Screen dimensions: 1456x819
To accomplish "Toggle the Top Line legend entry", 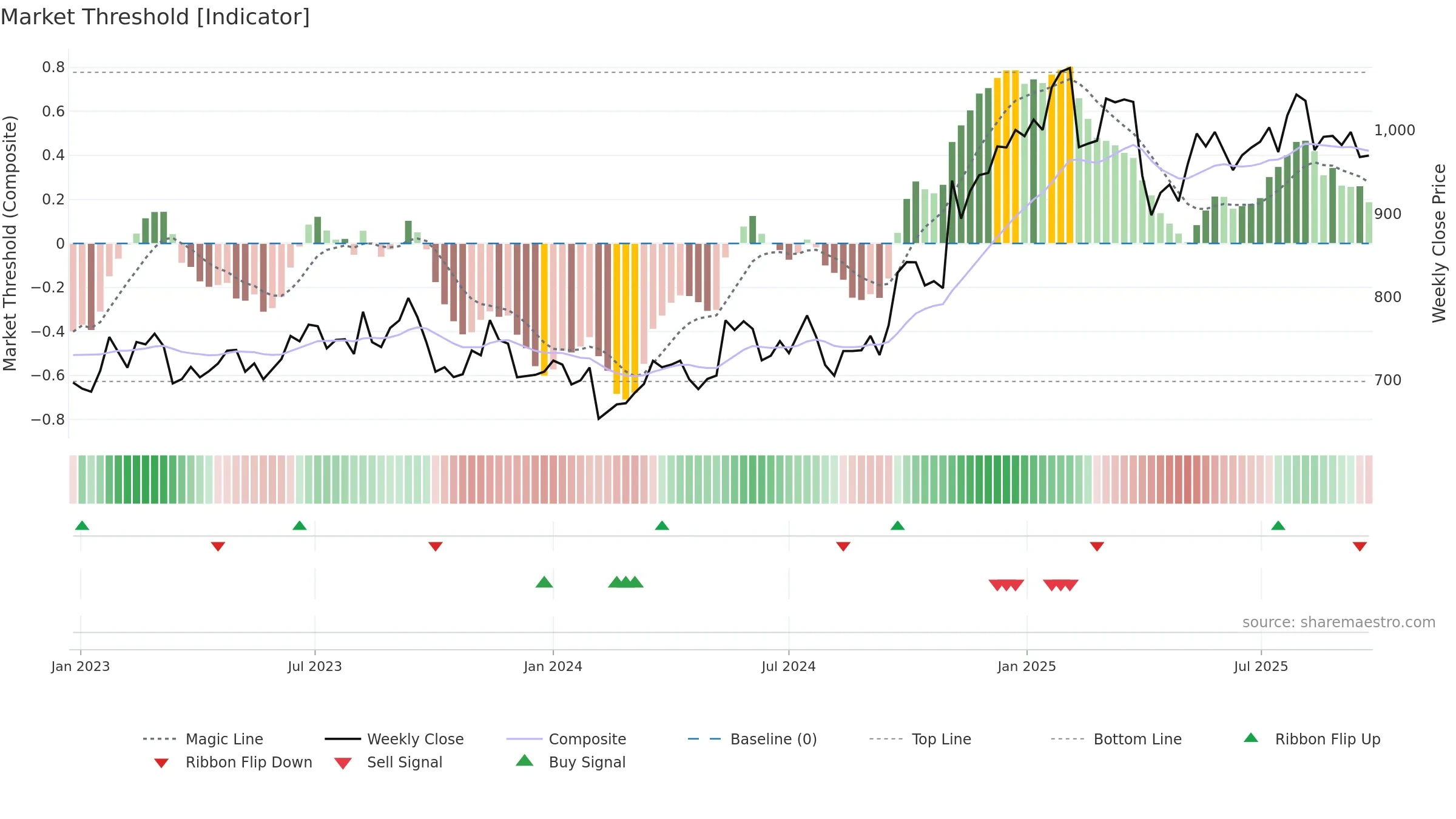I will 920,739.
